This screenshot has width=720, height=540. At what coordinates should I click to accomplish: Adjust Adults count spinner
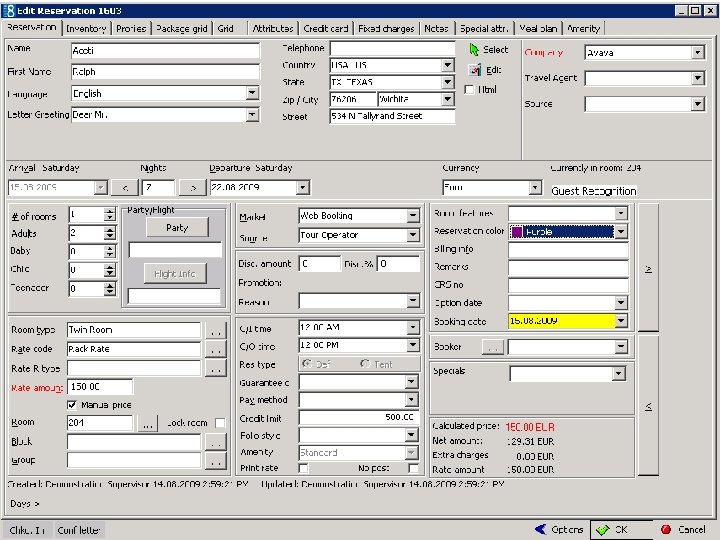109,233
